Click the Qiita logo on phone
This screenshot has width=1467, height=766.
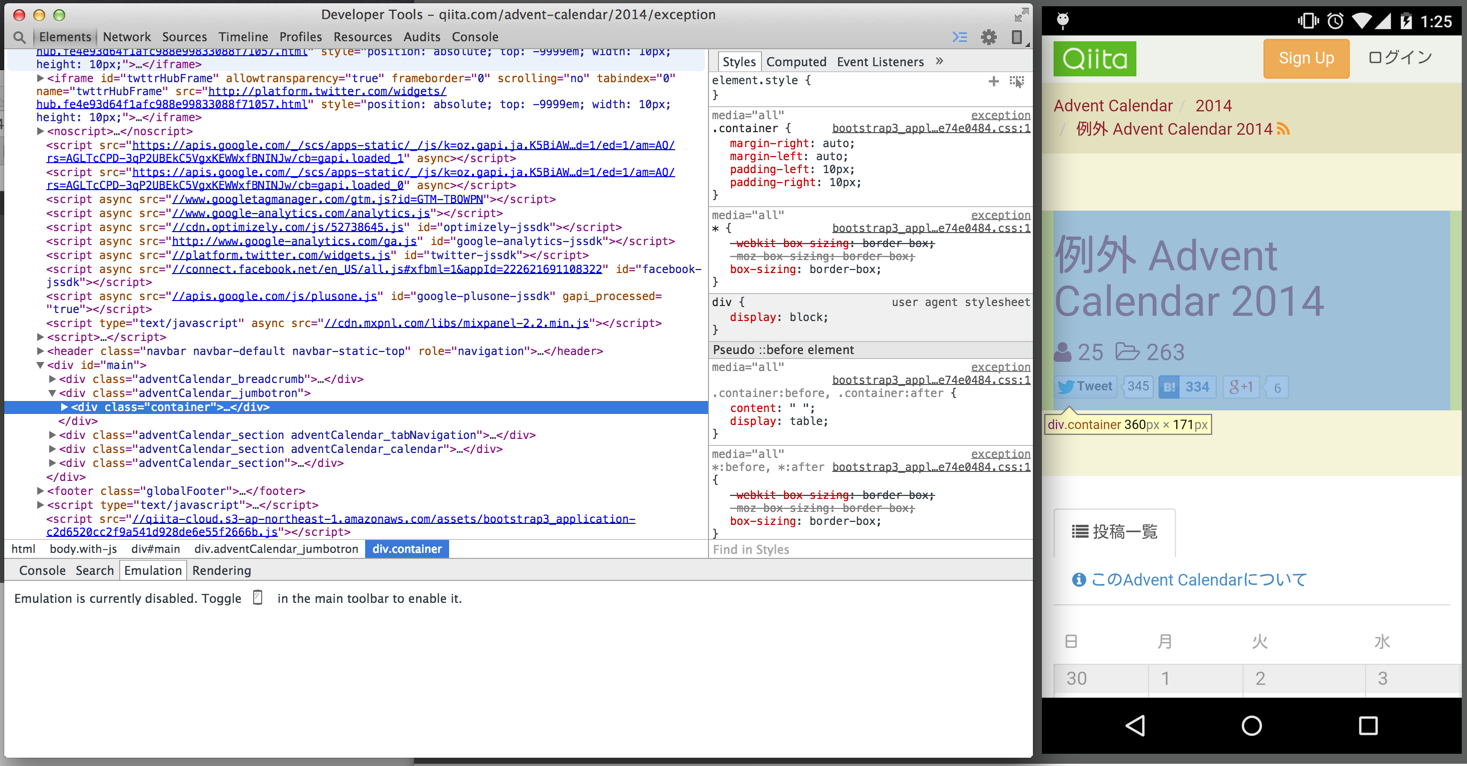tap(1095, 59)
